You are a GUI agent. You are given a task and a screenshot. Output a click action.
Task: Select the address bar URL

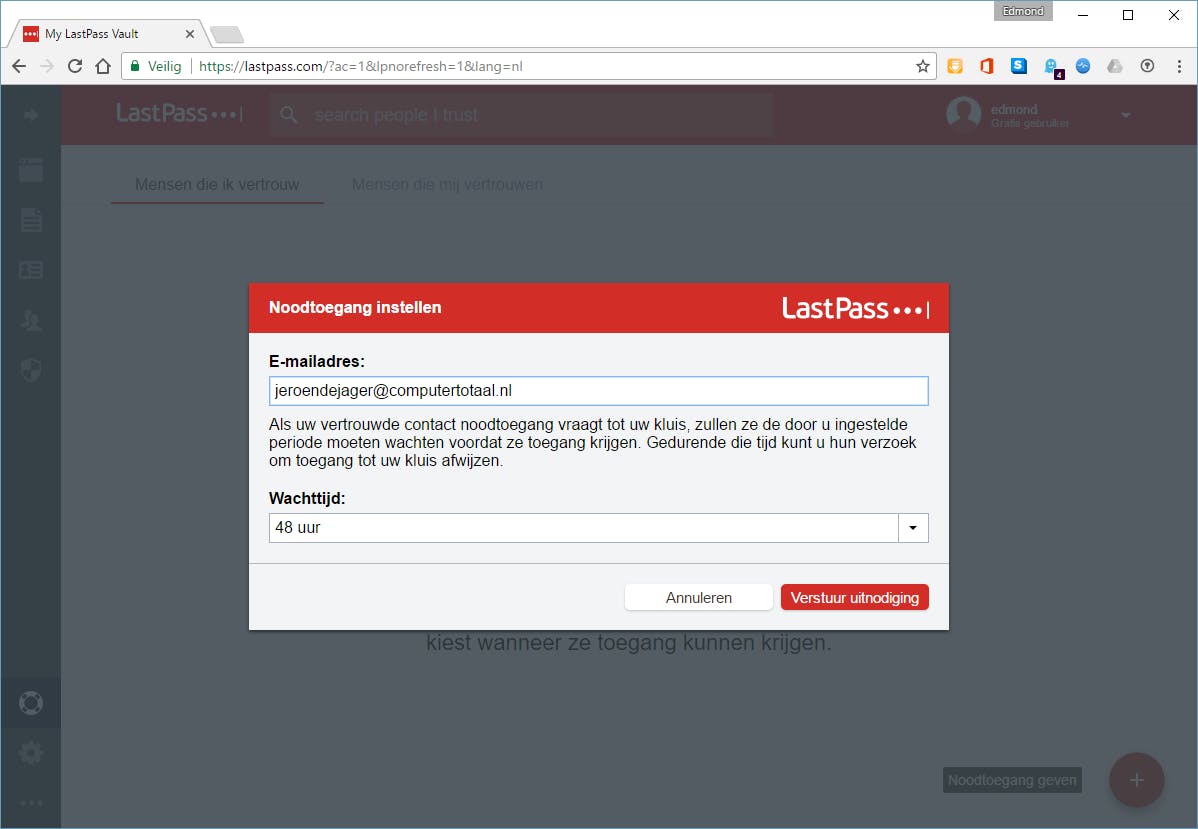point(361,66)
